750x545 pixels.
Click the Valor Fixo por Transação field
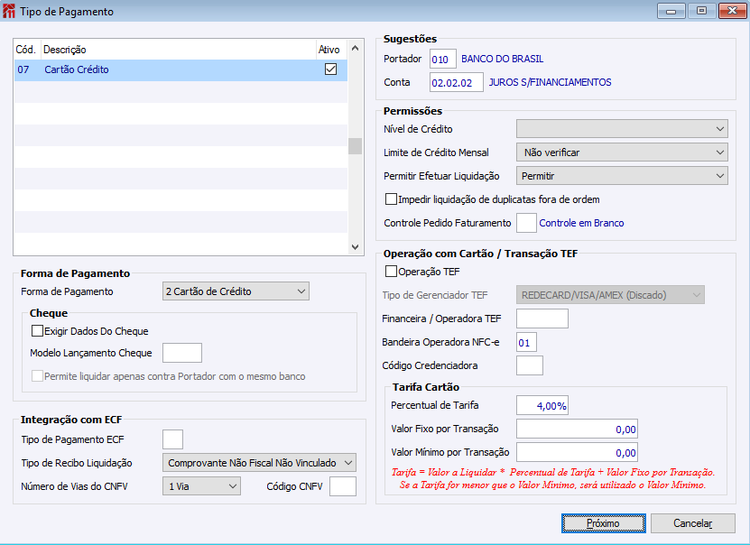tap(577, 429)
